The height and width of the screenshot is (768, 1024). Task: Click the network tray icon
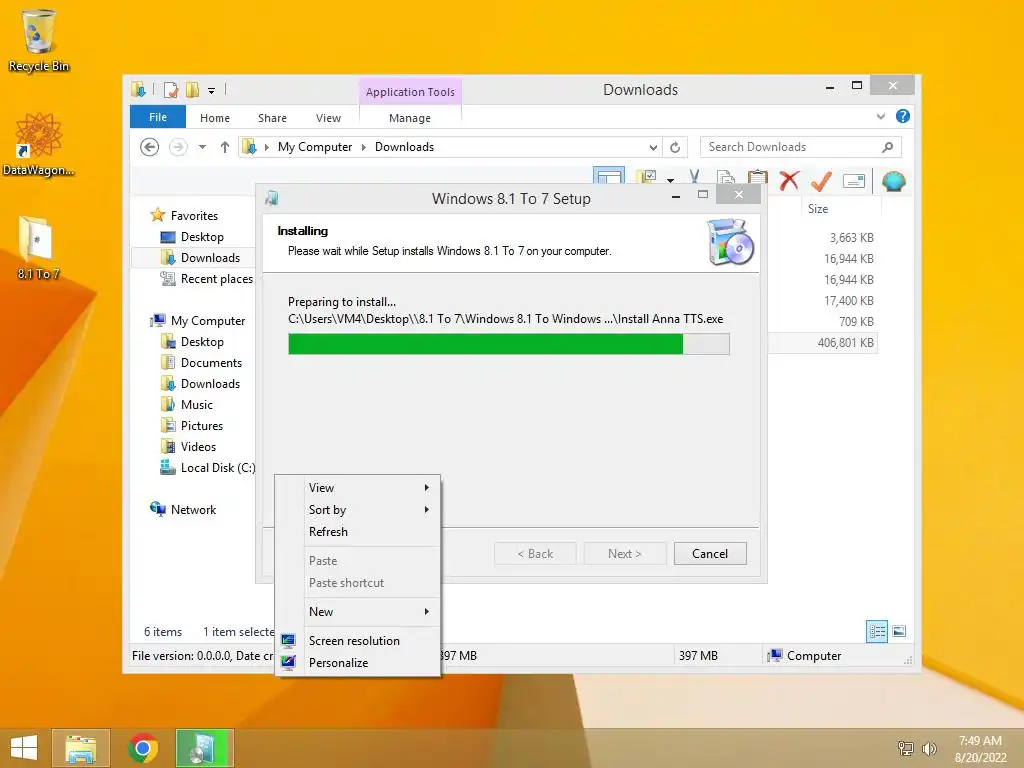[x=905, y=748]
